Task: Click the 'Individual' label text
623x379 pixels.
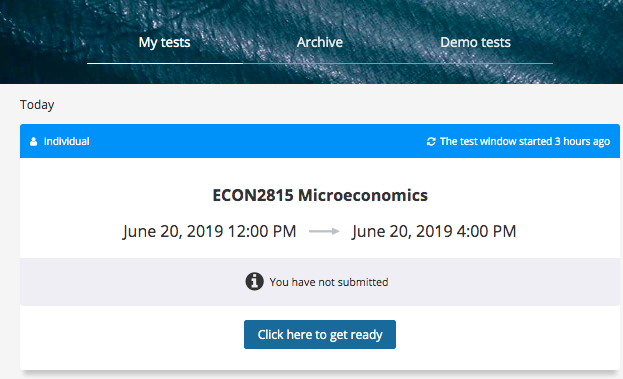Action: [66, 141]
